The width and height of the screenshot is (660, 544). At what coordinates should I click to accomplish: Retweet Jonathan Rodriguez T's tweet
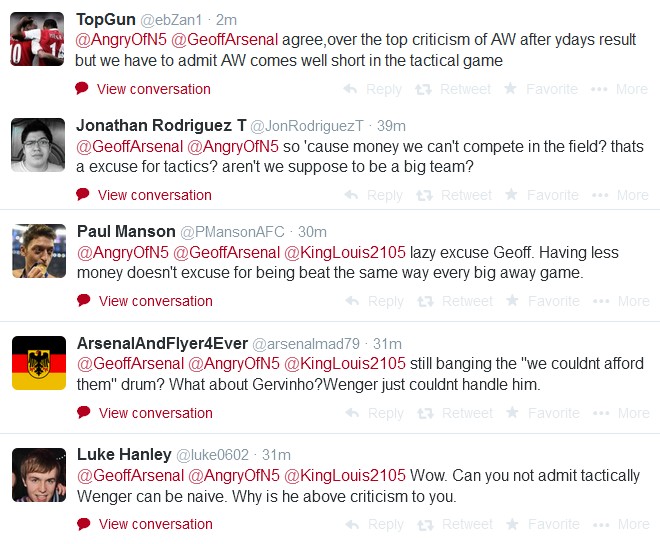(453, 195)
